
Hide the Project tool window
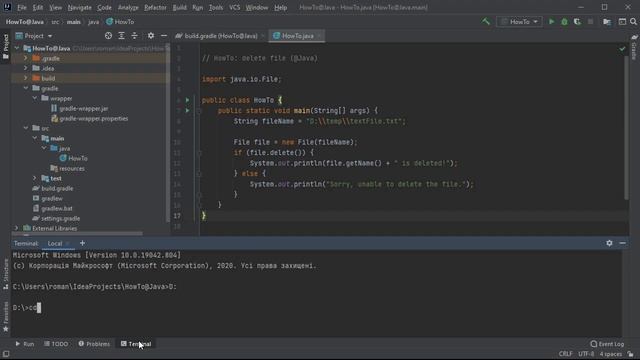(164, 36)
